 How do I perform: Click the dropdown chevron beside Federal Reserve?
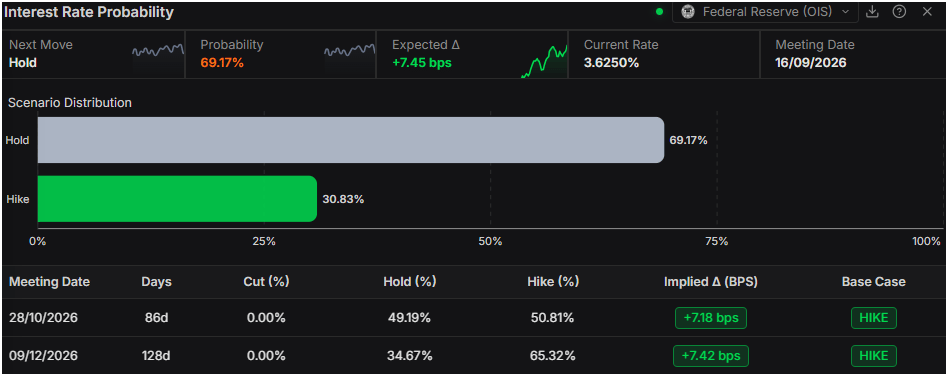pyautogui.click(x=845, y=12)
